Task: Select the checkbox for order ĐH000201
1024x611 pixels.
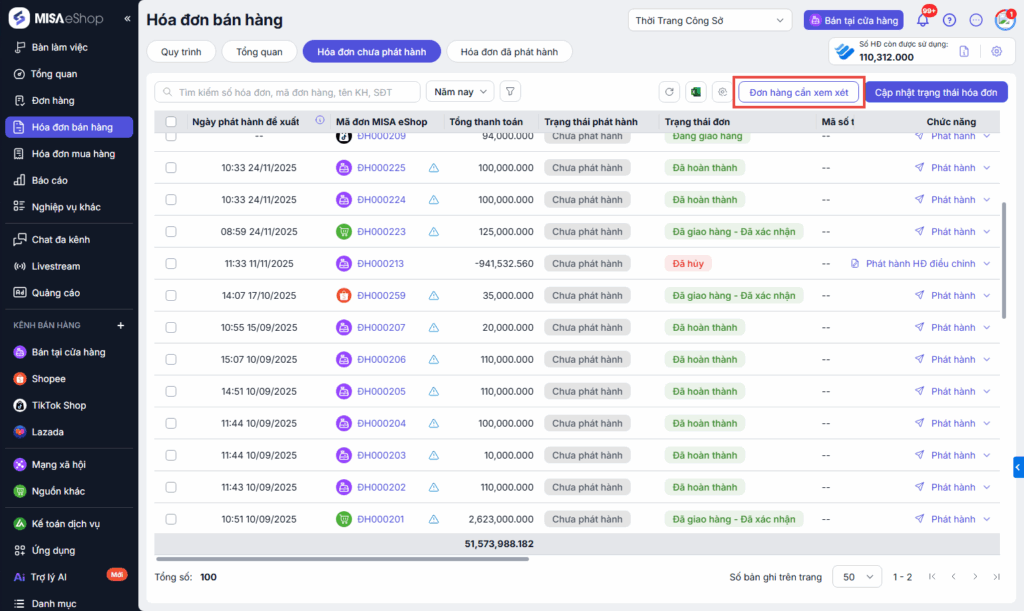Action: point(171,520)
